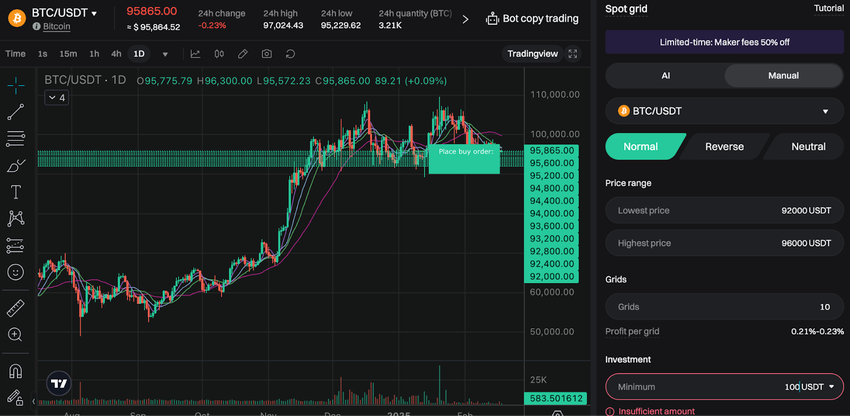
Task: Click the 583.501612 volume label
Action: coord(554,399)
